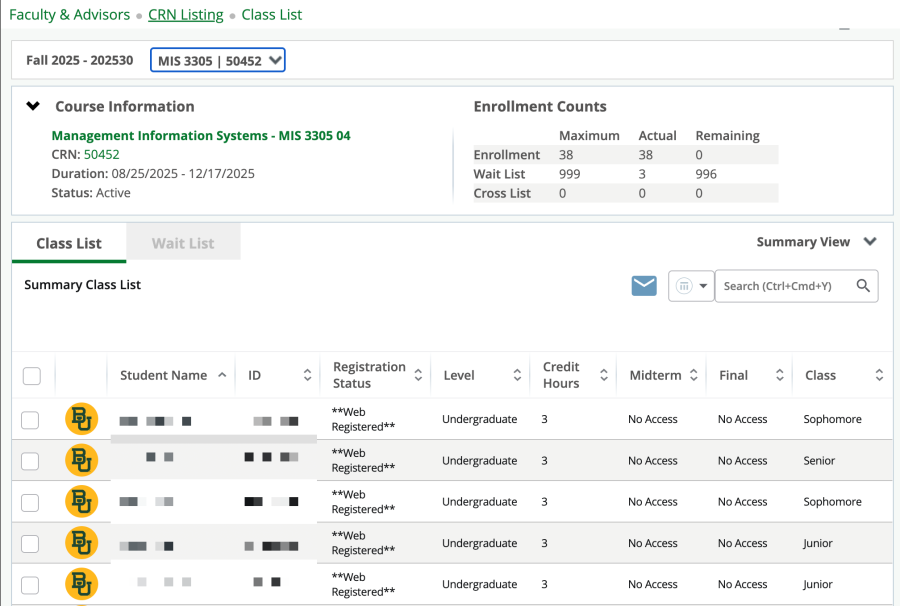
Task: Sort by the Midterm column
Action: pyautogui.click(x=693, y=375)
